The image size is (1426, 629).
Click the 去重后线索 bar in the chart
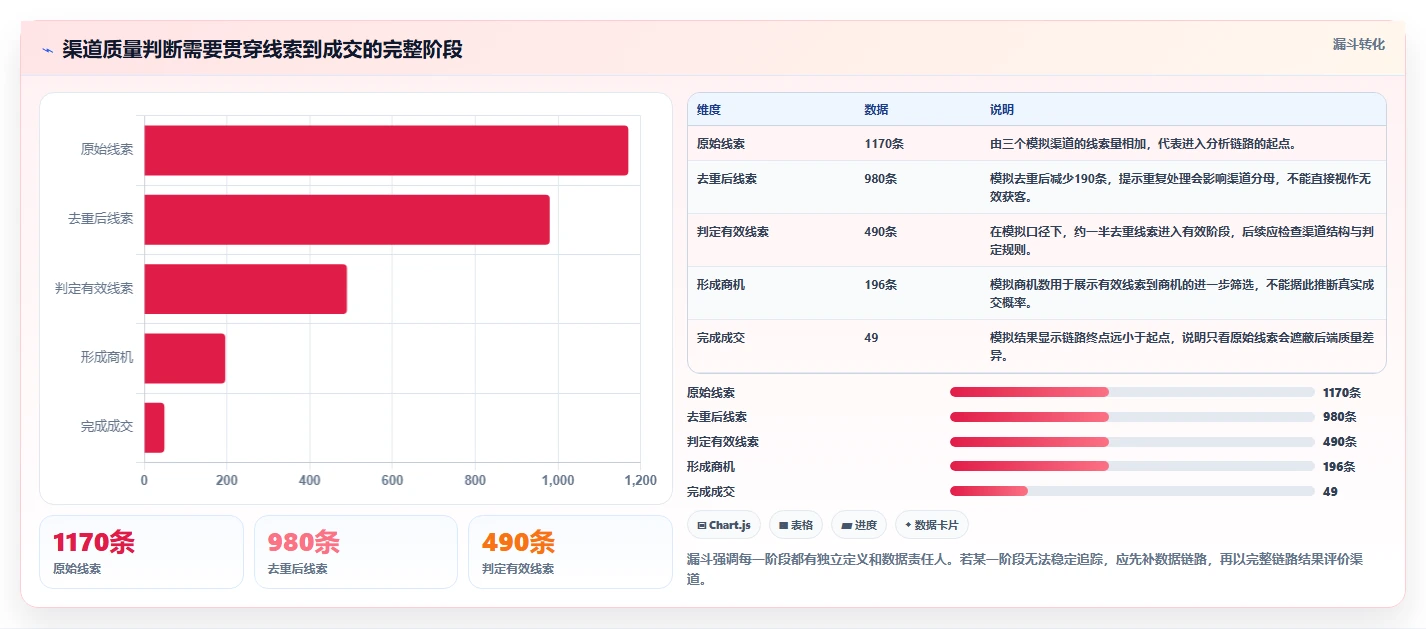(347, 220)
